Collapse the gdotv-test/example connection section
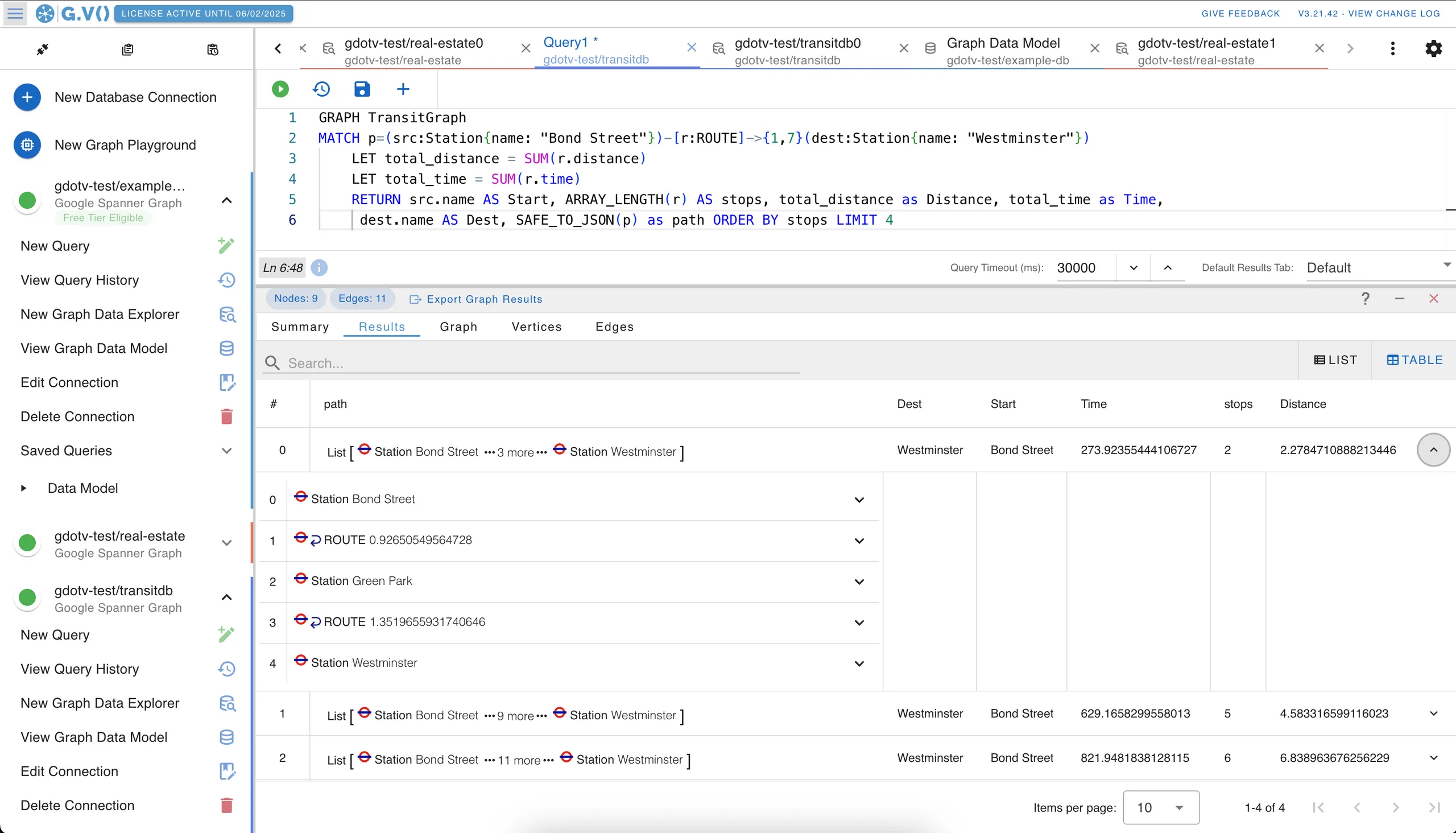 tap(226, 200)
